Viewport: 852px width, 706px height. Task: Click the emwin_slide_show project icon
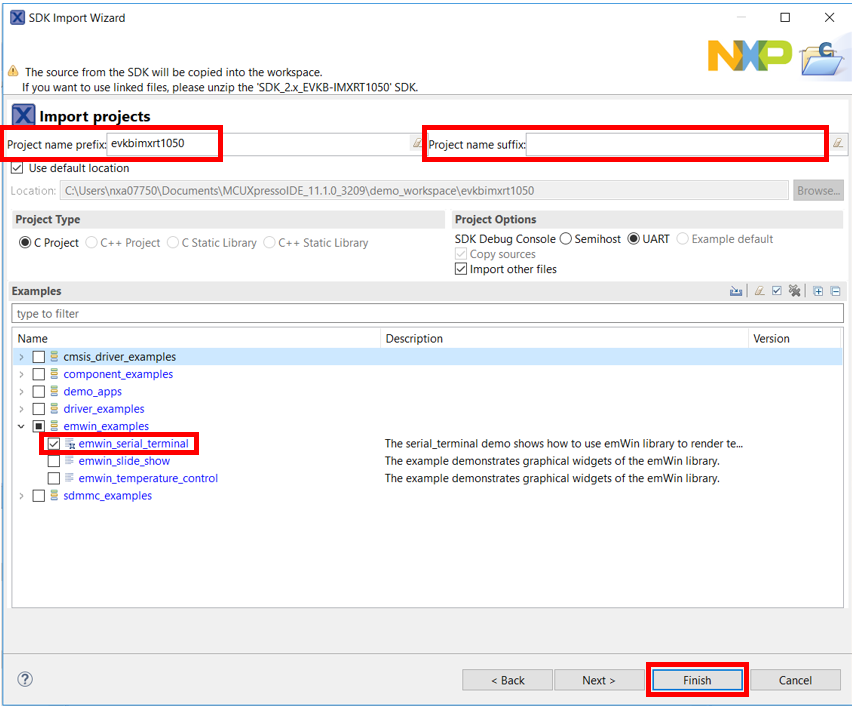70,461
